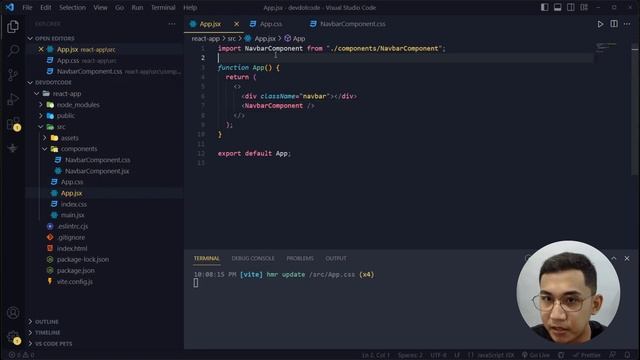
Task: Split the editor to the right
Action: coord(613,24)
